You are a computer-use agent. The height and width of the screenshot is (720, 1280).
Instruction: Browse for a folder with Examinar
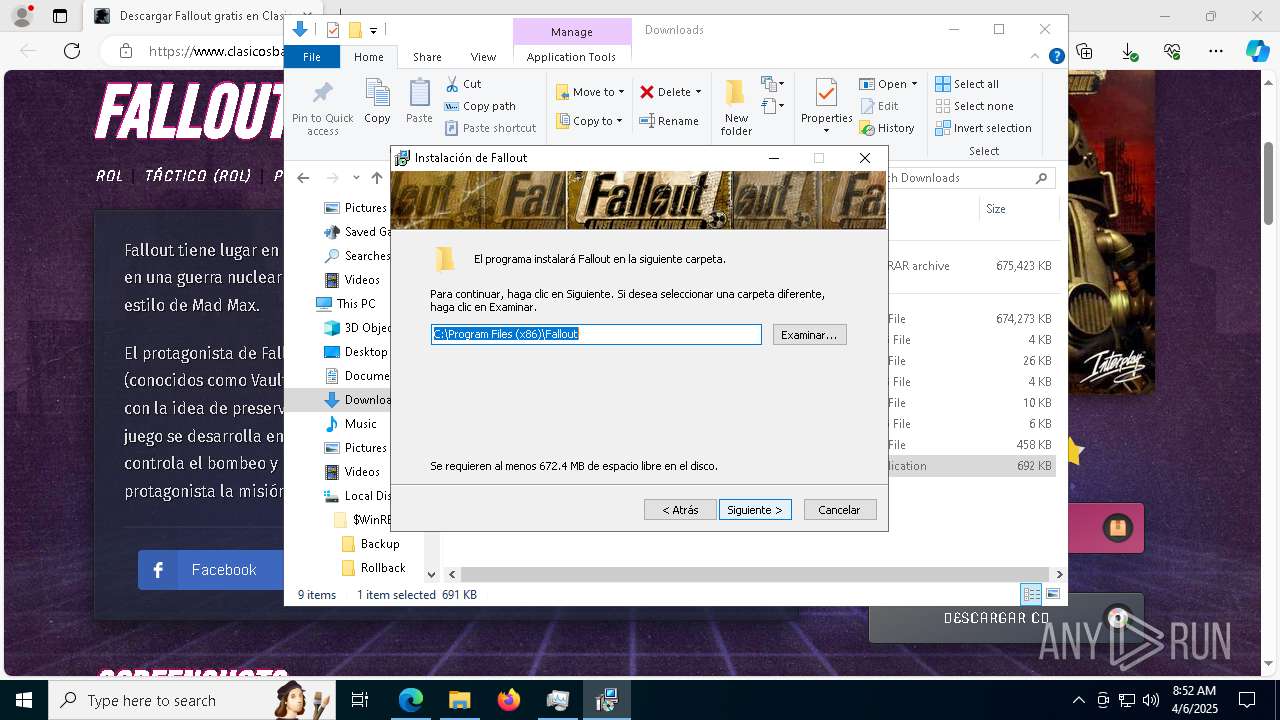809,335
